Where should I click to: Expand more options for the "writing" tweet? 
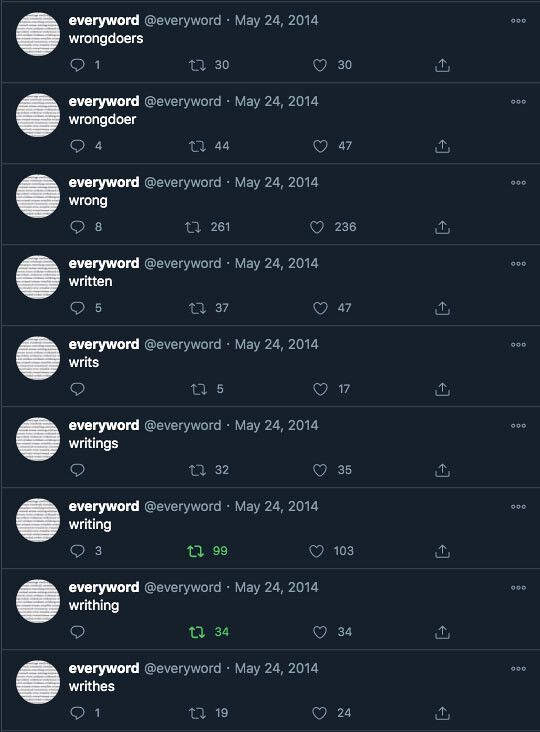(x=518, y=507)
